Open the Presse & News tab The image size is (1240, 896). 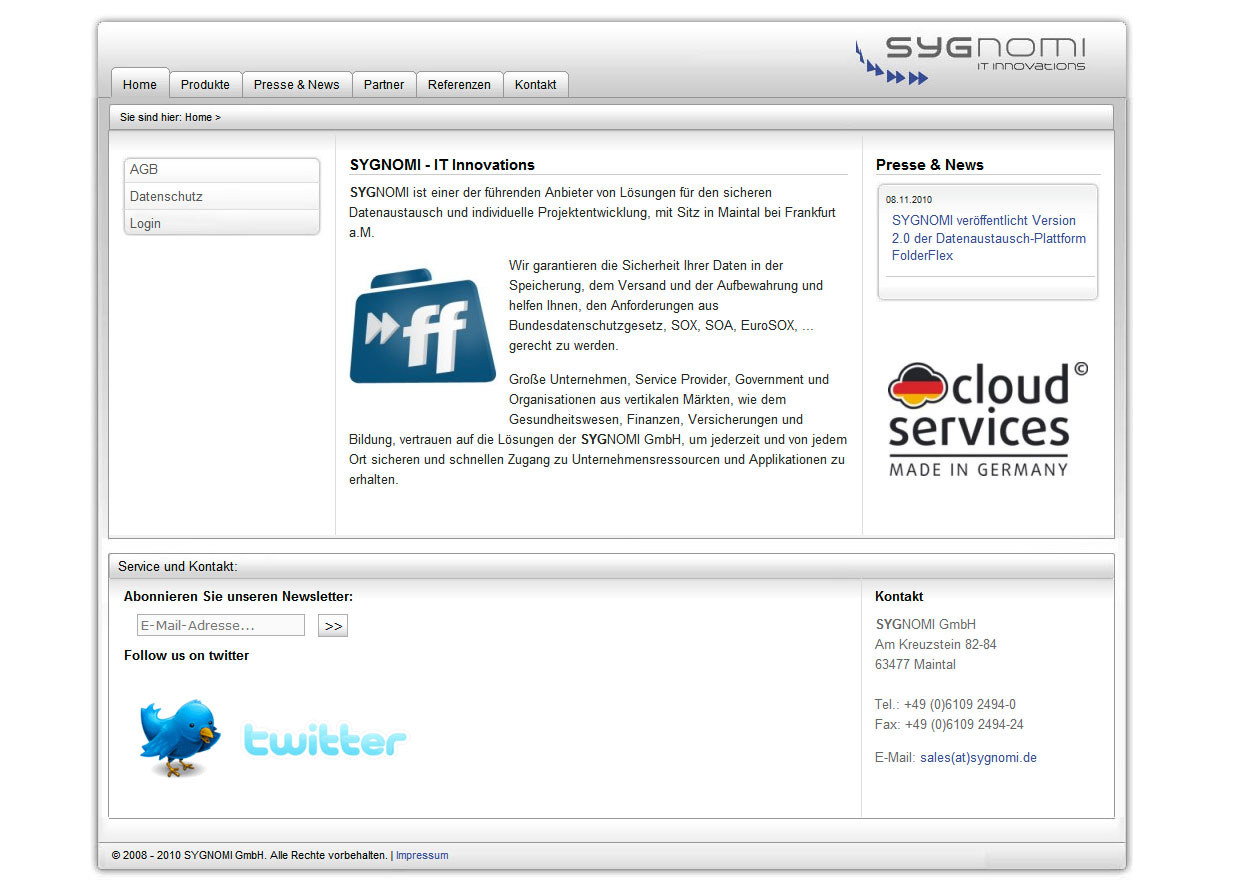296,85
